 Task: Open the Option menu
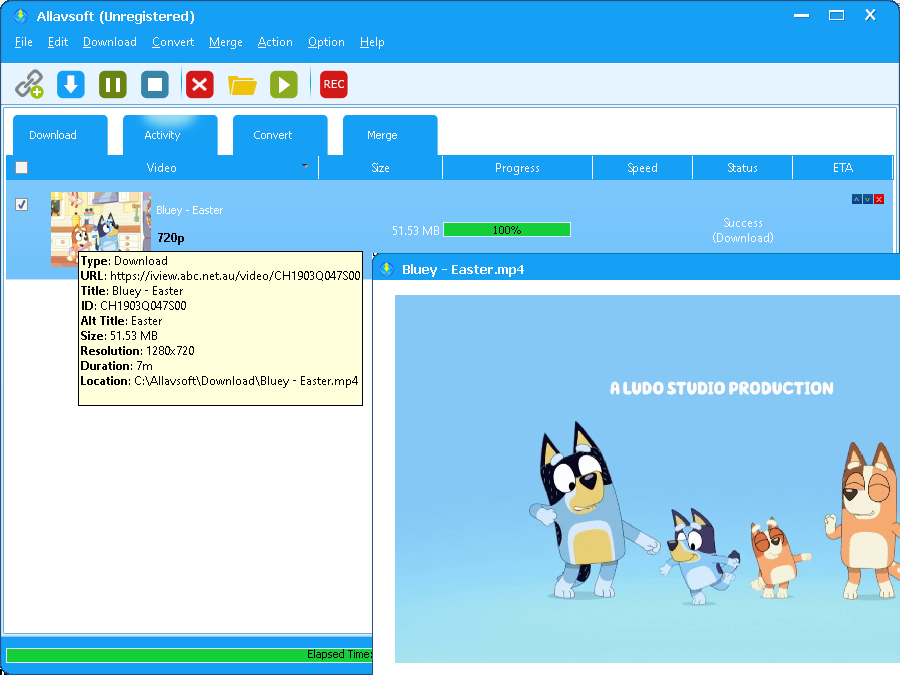[x=326, y=42]
